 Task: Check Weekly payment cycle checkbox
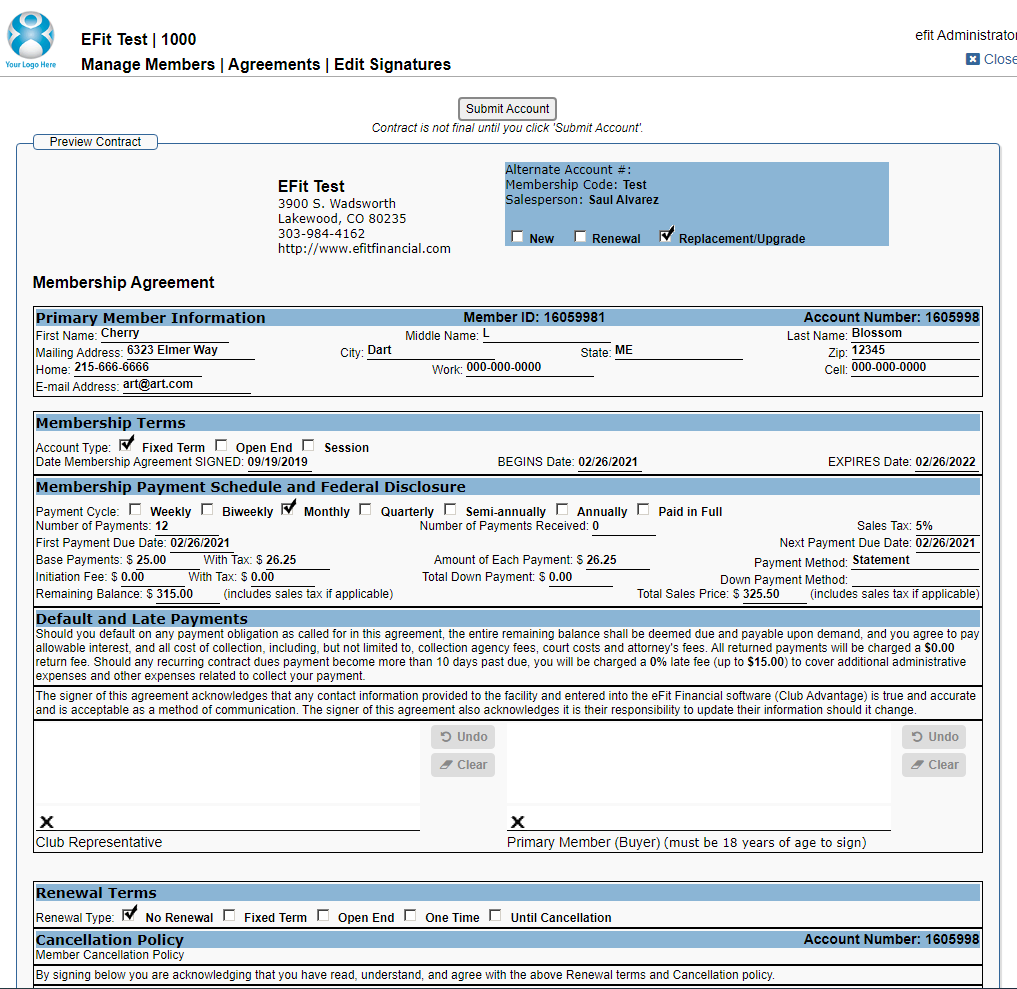coord(135,510)
